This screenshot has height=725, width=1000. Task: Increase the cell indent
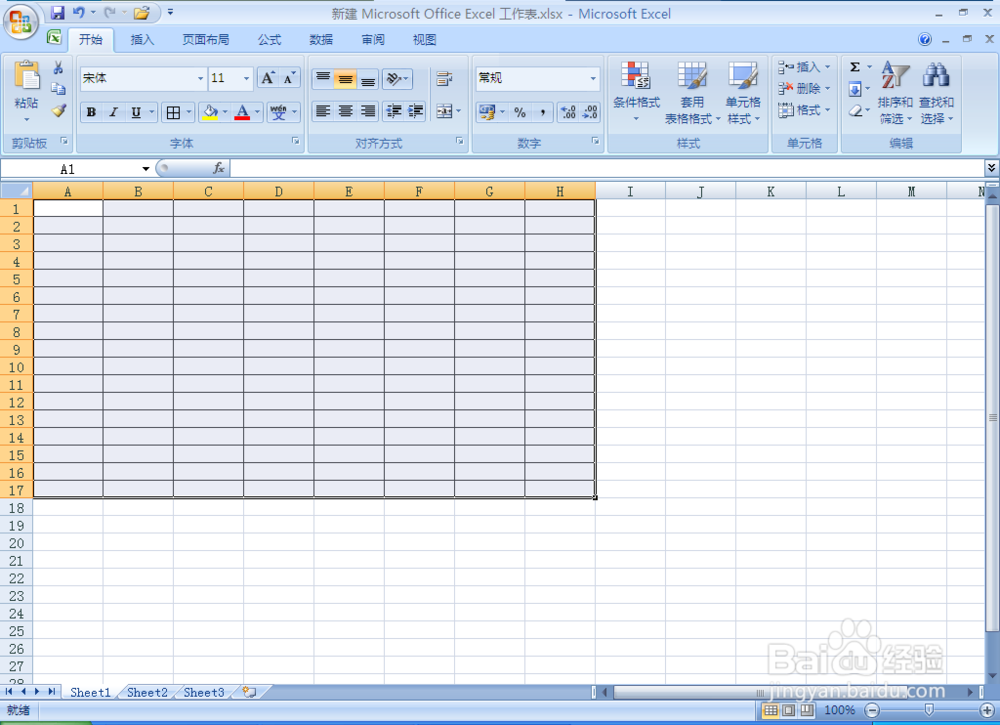coord(416,111)
